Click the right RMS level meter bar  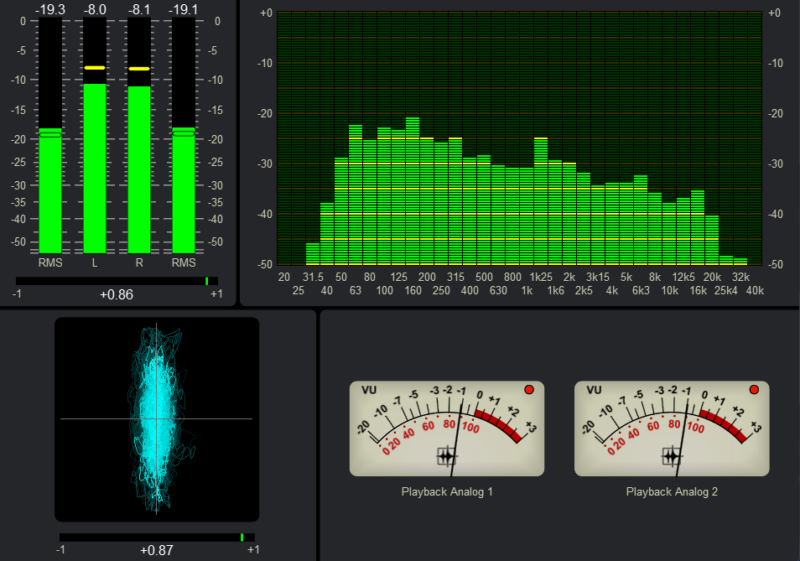pos(183,190)
